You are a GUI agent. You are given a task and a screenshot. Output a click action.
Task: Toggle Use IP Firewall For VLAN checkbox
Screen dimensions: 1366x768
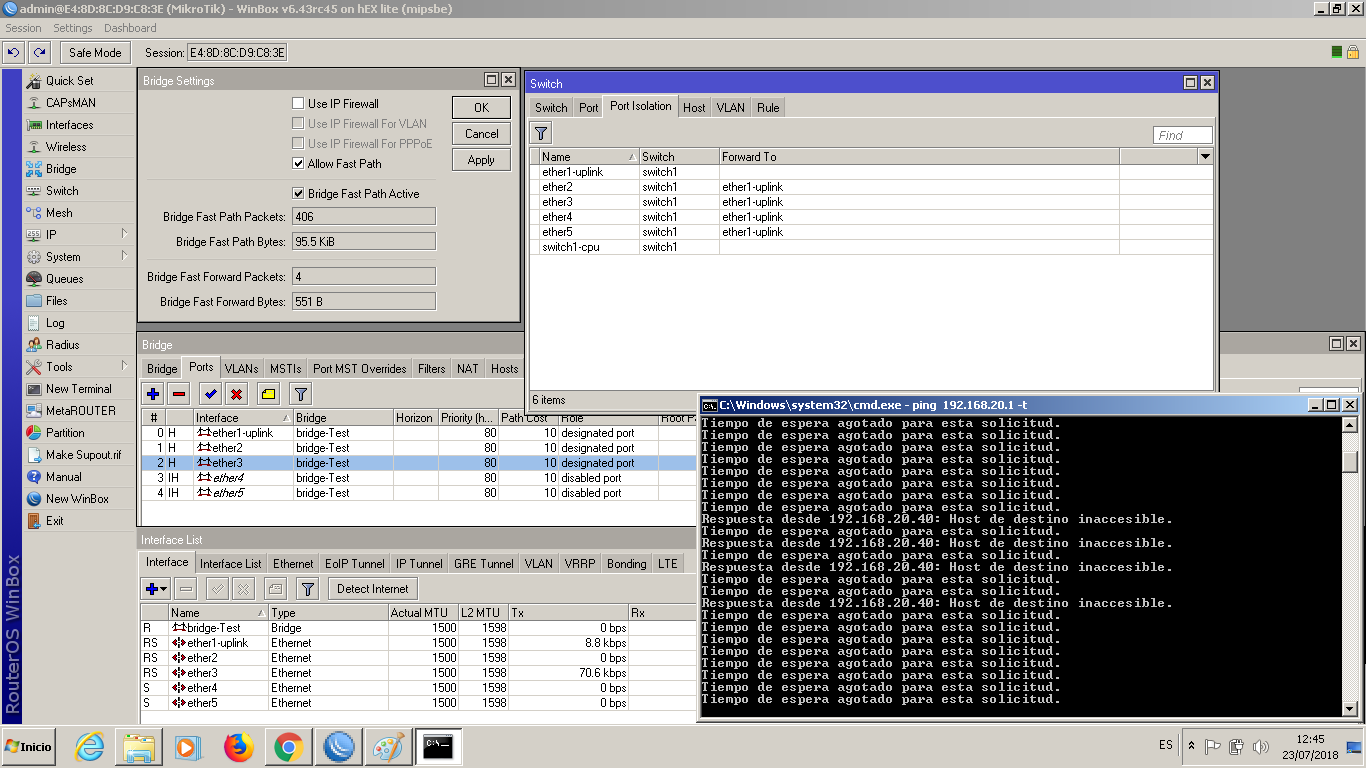click(298, 124)
